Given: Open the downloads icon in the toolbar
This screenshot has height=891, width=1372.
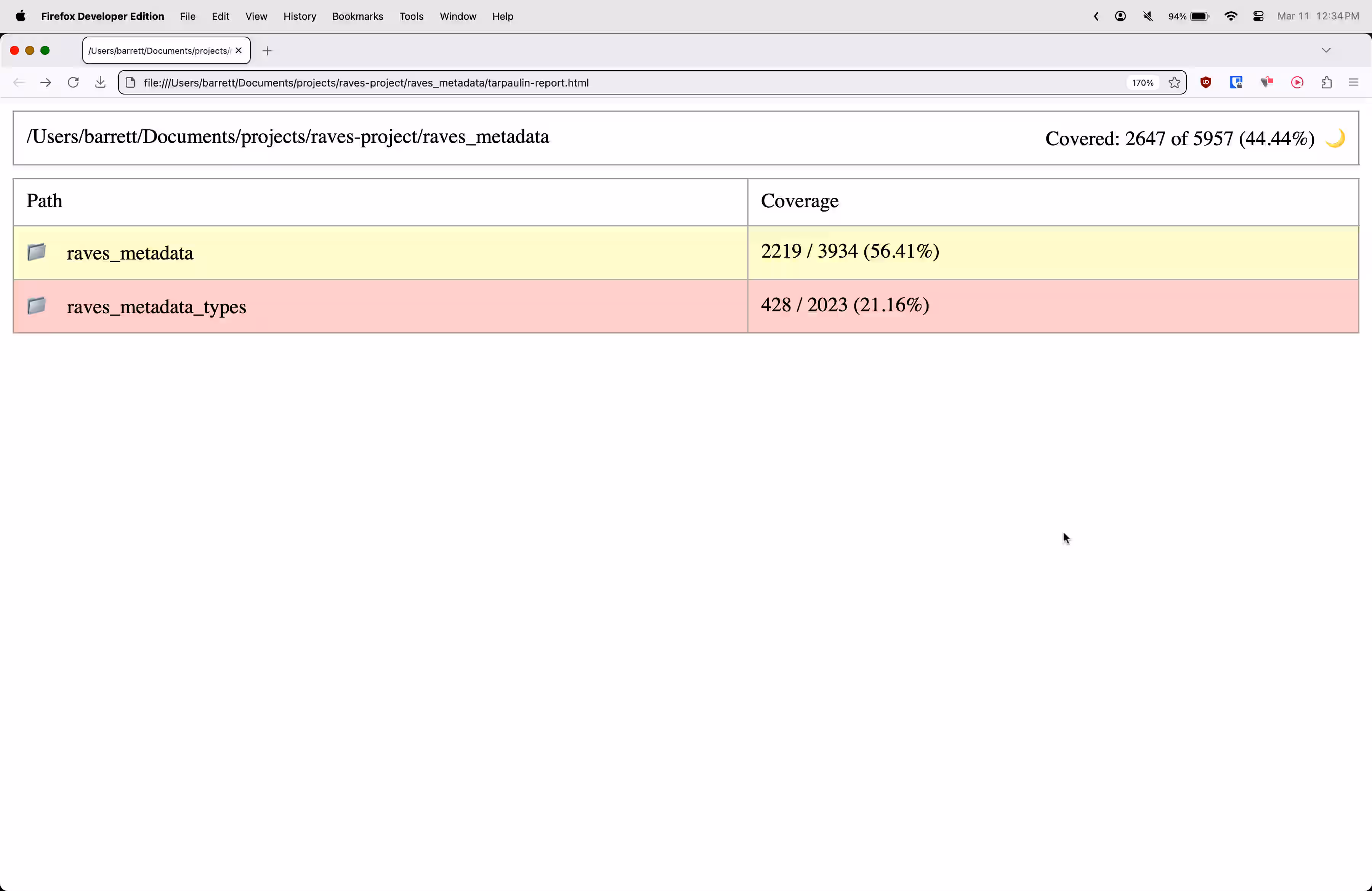Looking at the screenshot, I should 100,82.
